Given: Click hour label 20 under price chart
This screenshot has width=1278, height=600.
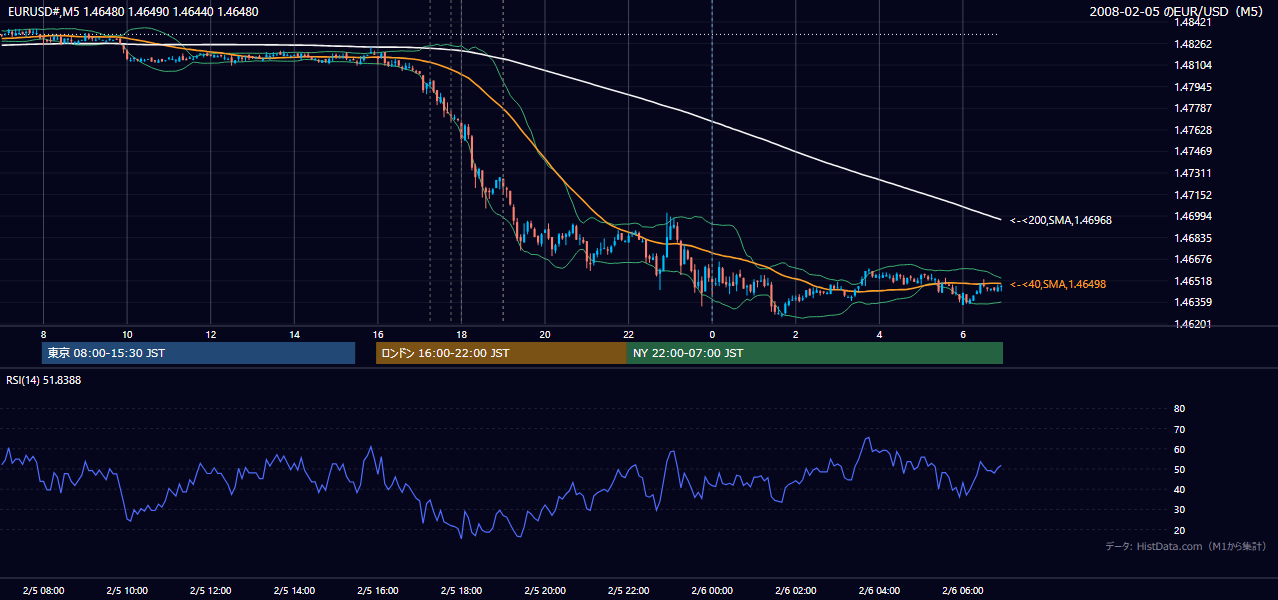Looking at the screenshot, I should click(x=545, y=334).
